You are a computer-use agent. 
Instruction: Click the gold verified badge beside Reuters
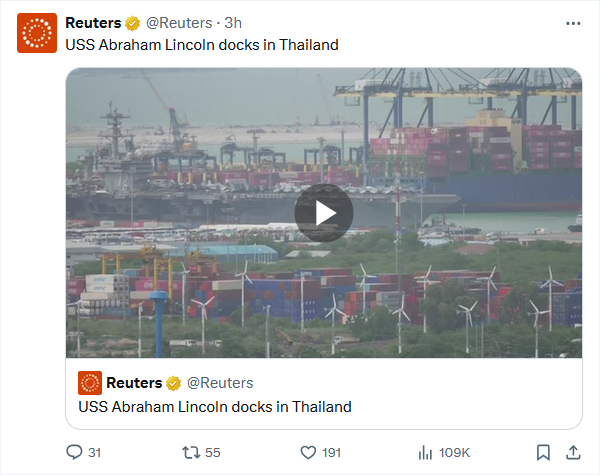pos(132,23)
